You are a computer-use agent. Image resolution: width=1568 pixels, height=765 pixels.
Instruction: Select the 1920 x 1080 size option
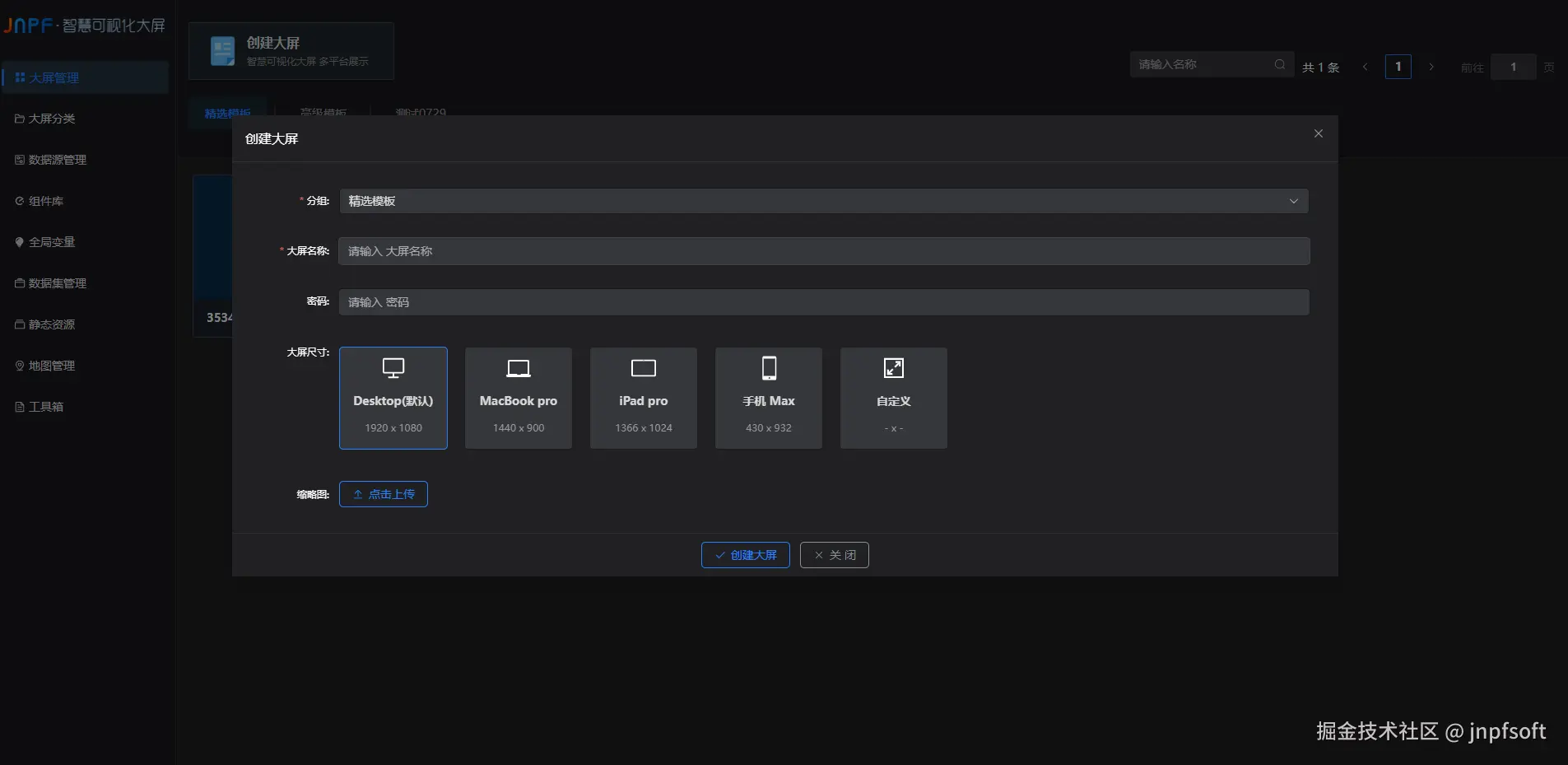[x=393, y=398]
